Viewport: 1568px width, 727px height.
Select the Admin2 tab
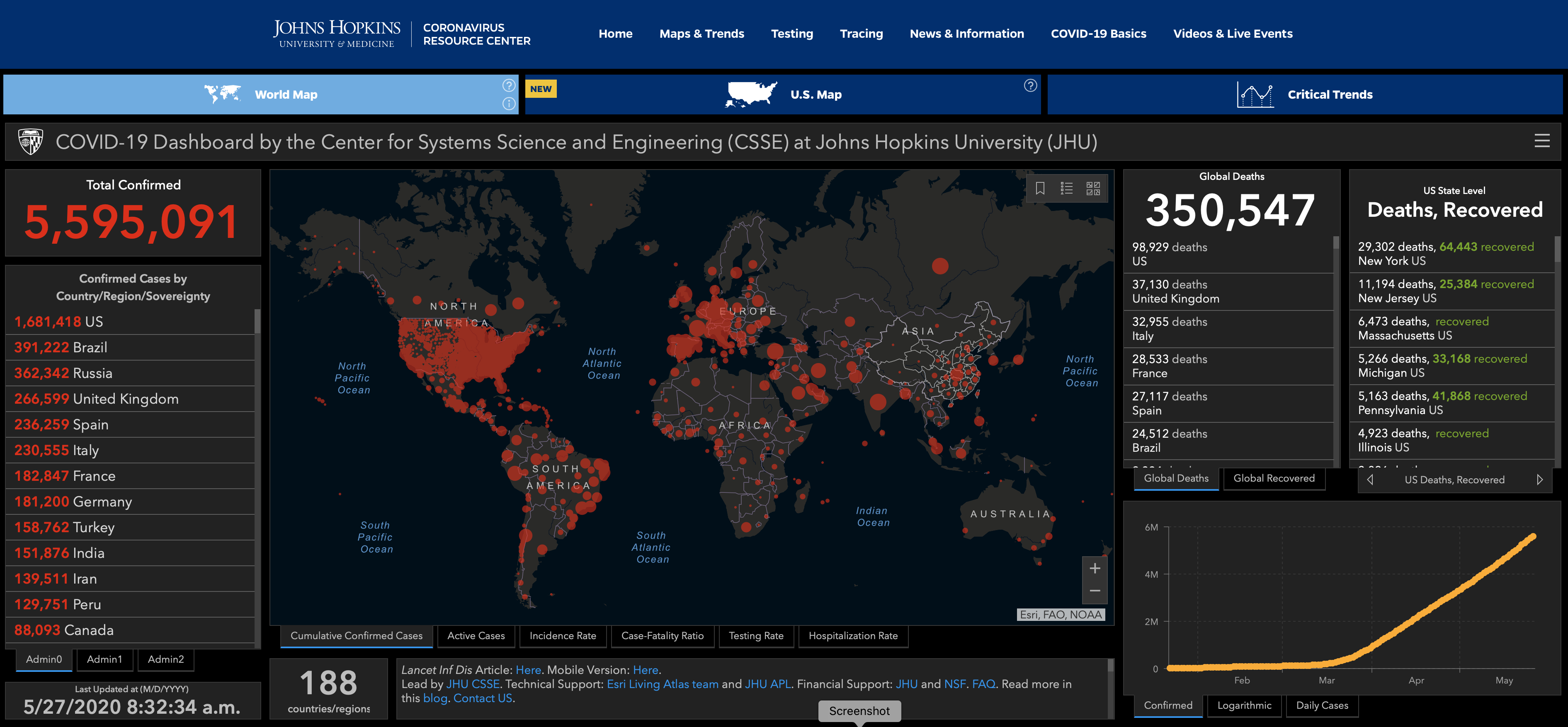coord(165,659)
